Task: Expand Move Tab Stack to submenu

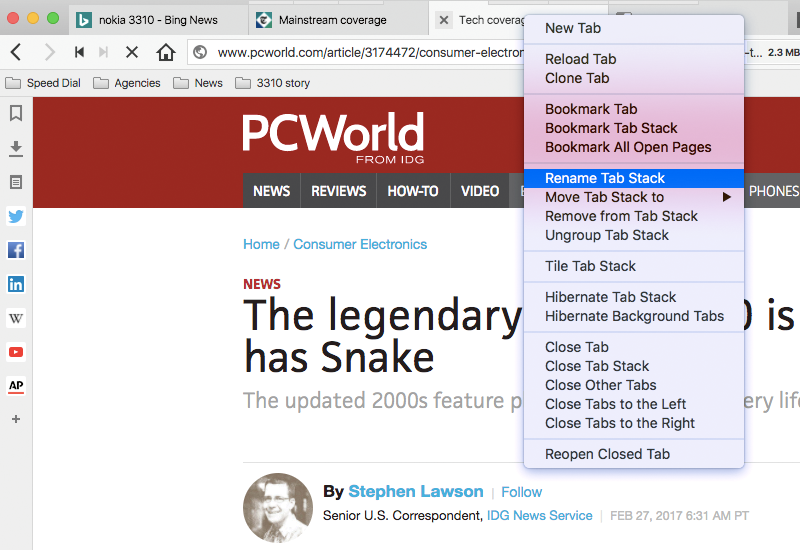Action: pyautogui.click(x=634, y=197)
